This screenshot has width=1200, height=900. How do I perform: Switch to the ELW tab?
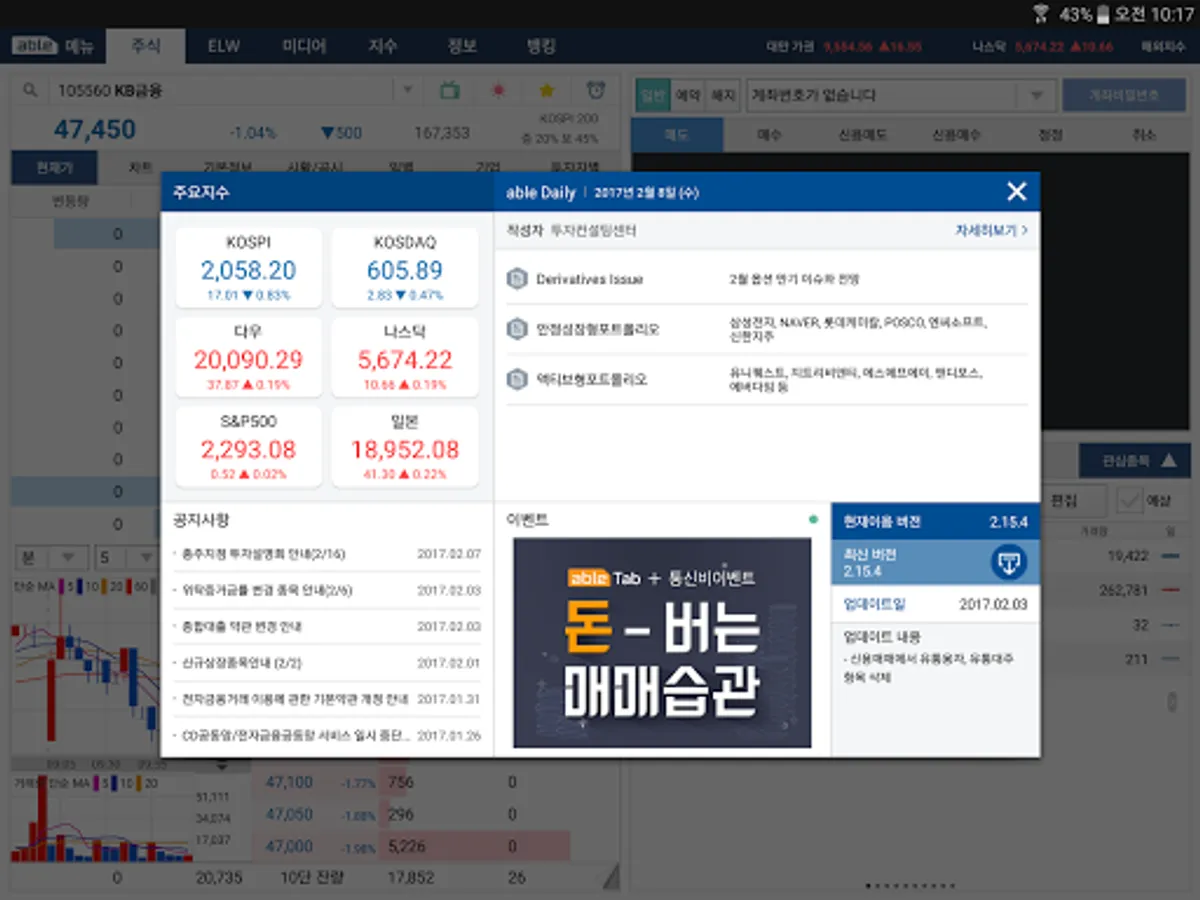(224, 46)
